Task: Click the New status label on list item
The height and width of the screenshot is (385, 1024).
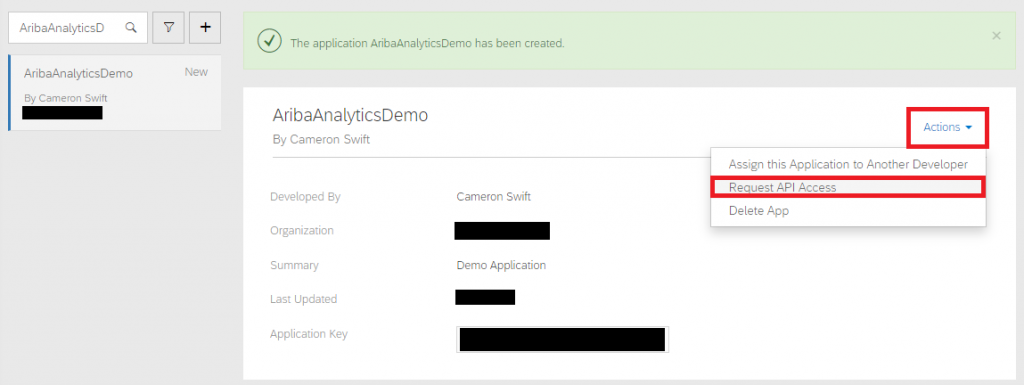Action: click(196, 72)
